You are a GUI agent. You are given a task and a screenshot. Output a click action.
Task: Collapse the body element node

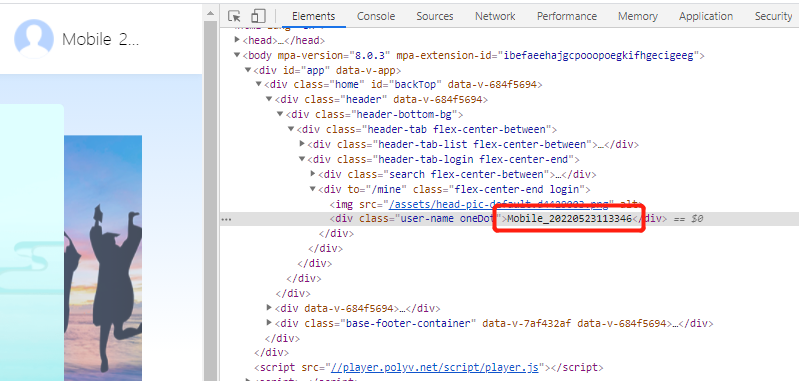point(237,55)
